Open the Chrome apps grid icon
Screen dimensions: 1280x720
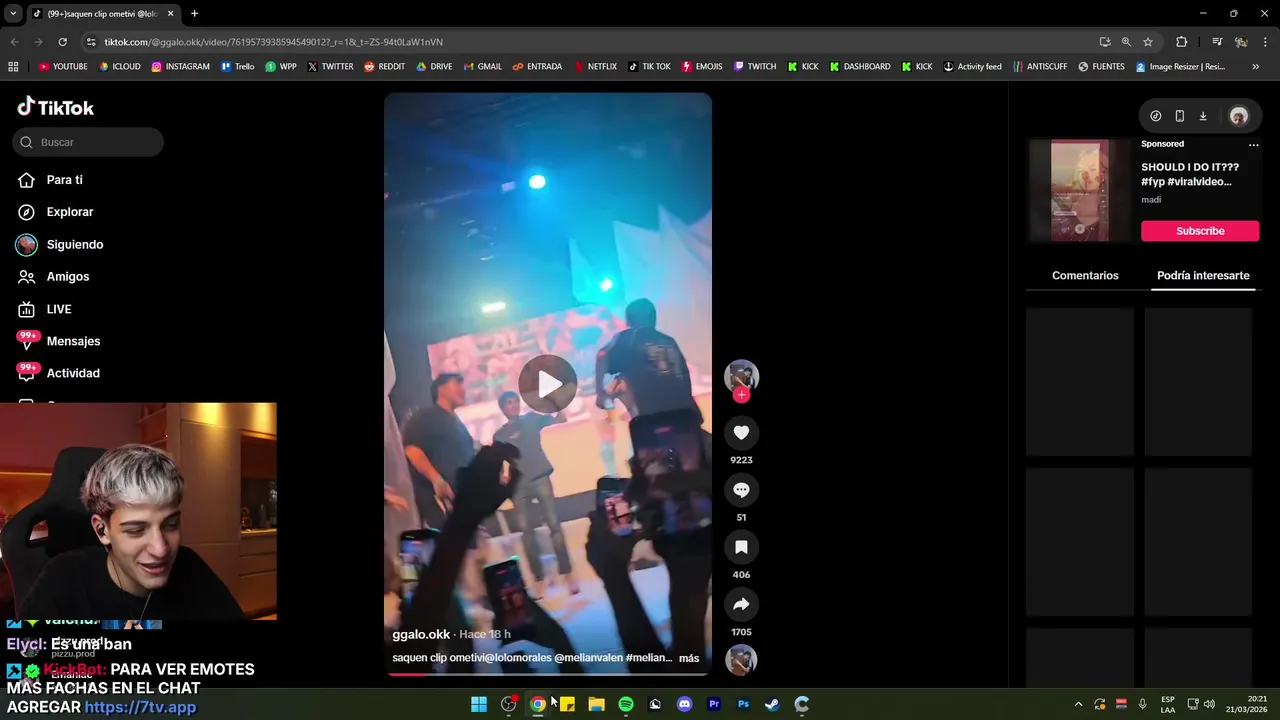pyautogui.click(x=13, y=67)
